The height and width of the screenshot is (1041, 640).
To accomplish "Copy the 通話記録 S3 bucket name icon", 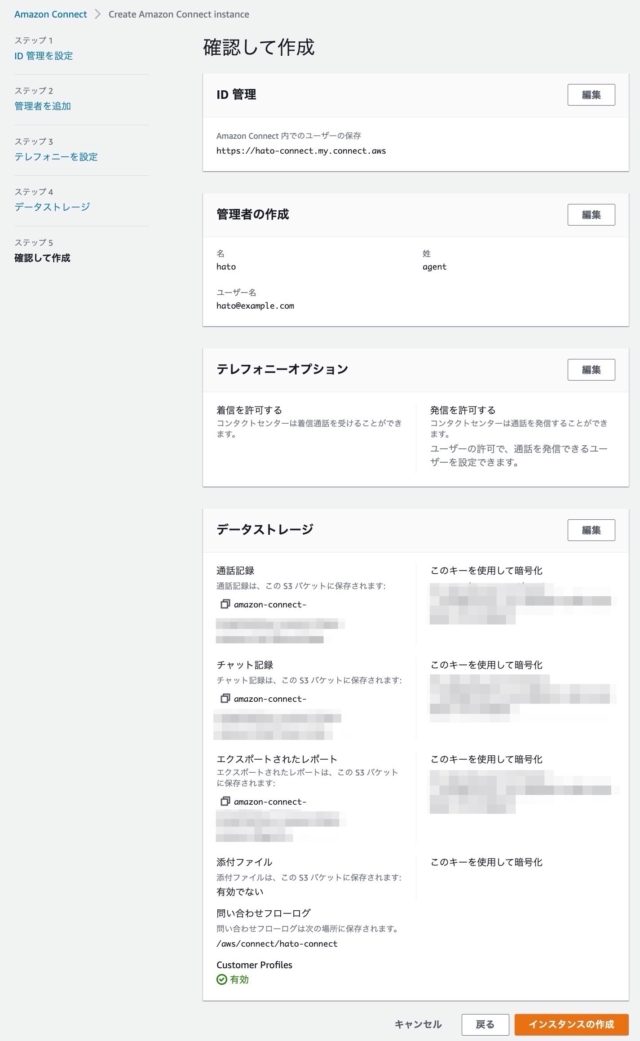I will point(225,604).
